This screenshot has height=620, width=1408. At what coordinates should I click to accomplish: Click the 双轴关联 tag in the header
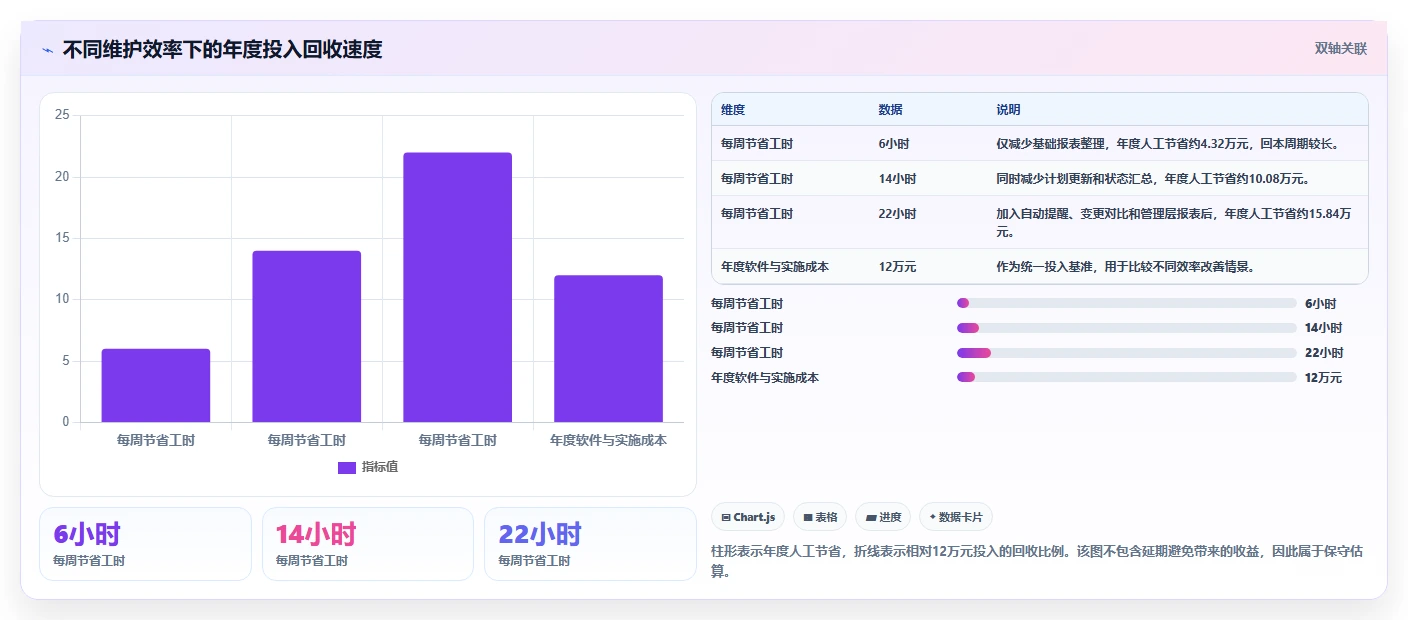1340,48
